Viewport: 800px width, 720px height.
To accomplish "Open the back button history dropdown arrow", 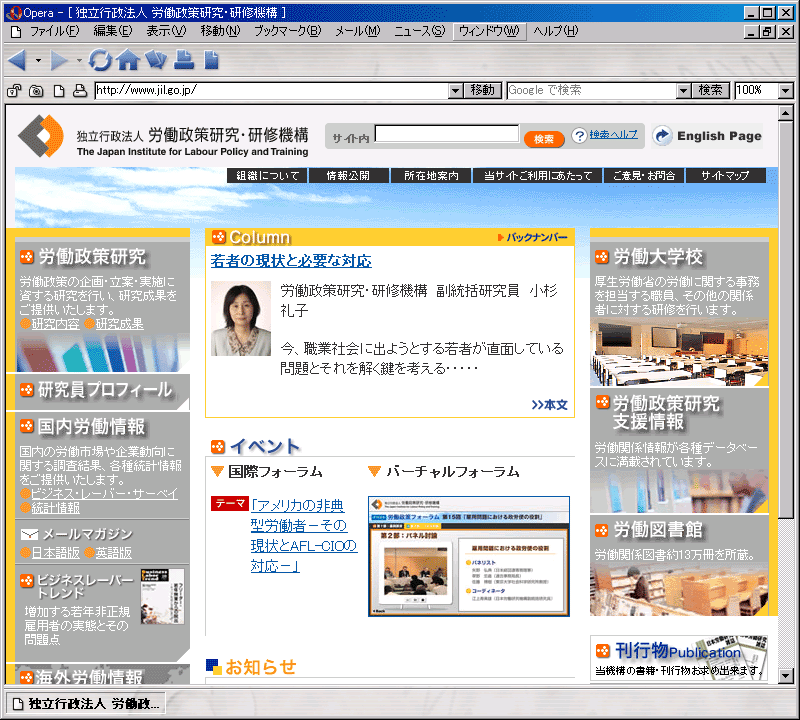I will click(x=38, y=60).
